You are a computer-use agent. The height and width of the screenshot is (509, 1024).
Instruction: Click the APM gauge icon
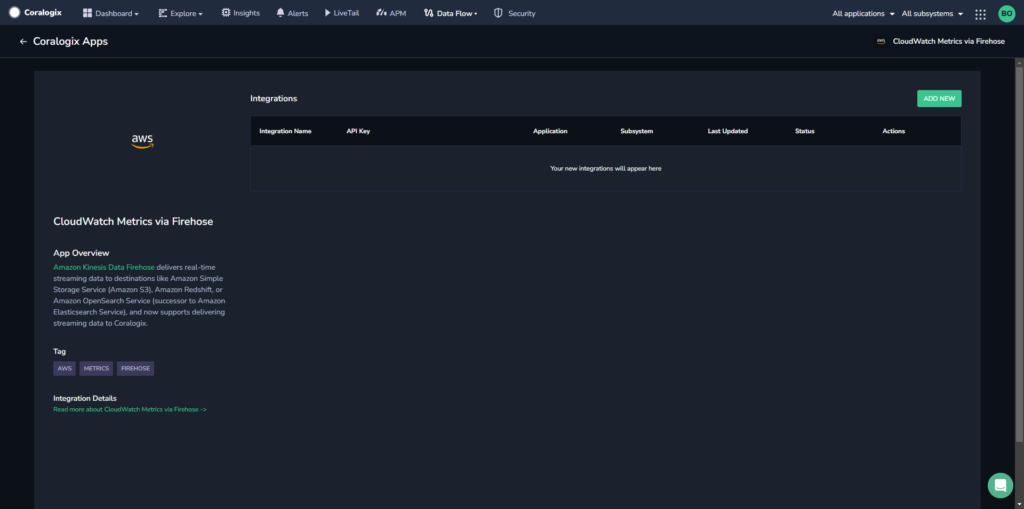click(x=381, y=12)
